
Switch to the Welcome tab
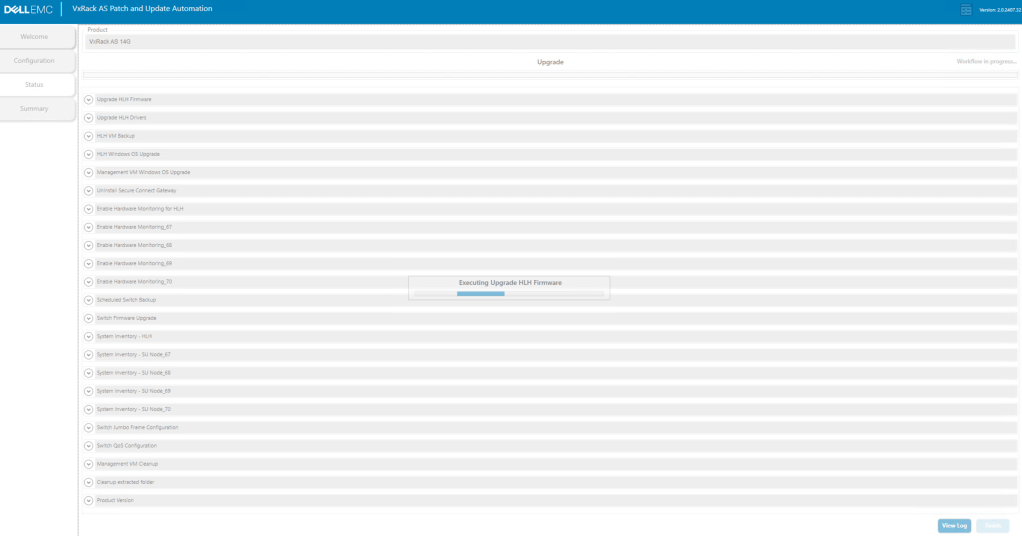click(37, 37)
